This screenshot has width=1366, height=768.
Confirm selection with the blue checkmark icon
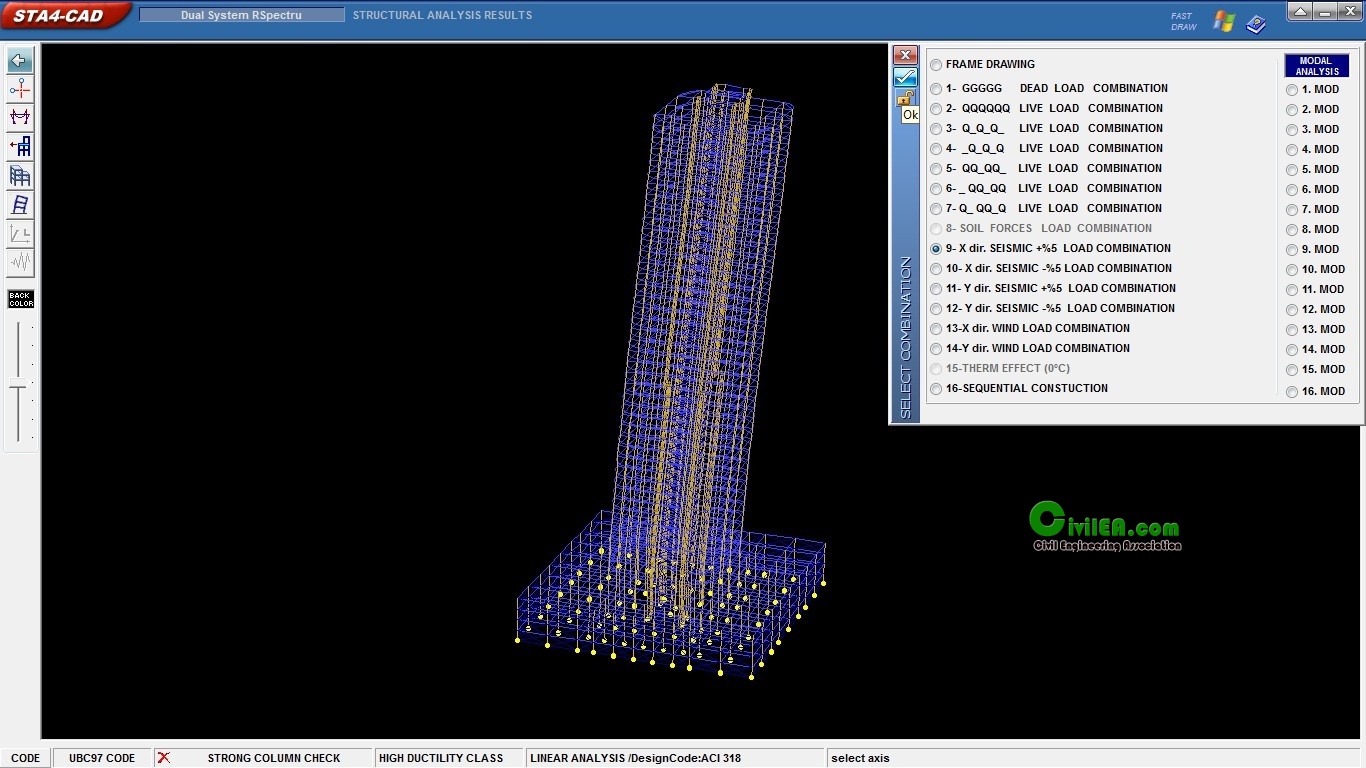click(905, 77)
